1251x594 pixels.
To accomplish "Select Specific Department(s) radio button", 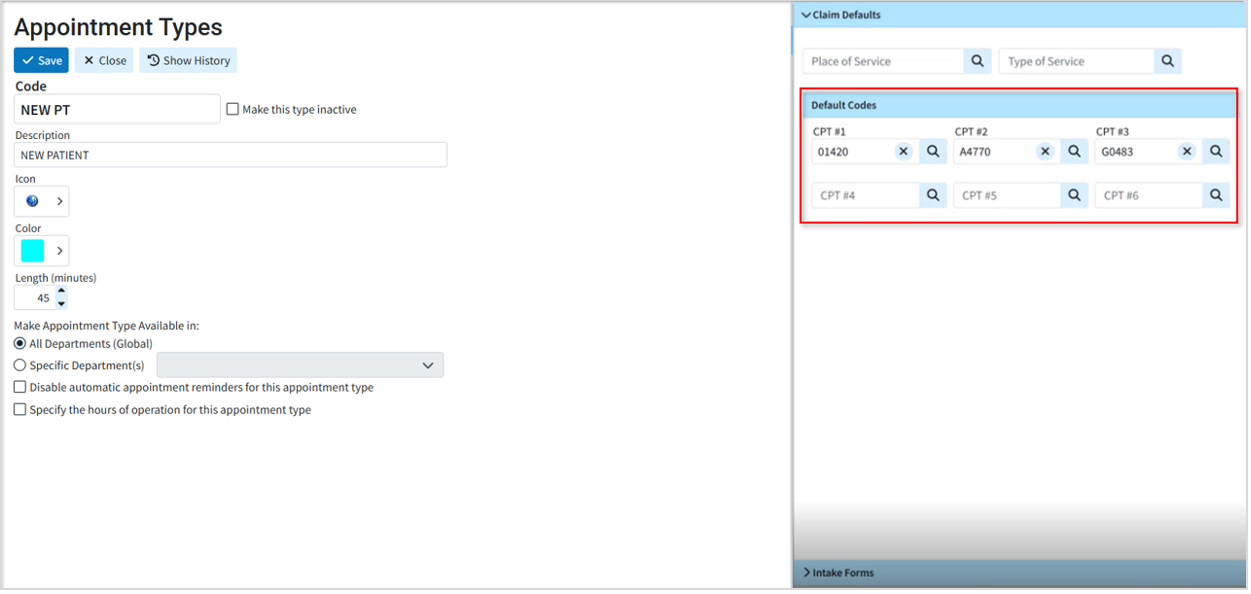I will coord(20,365).
